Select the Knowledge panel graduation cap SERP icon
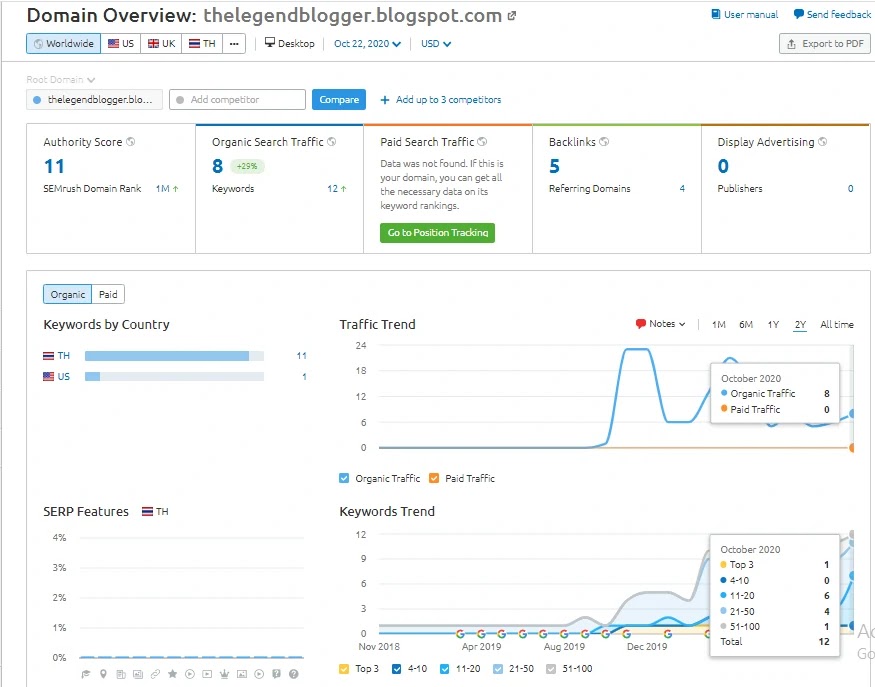 86,674
